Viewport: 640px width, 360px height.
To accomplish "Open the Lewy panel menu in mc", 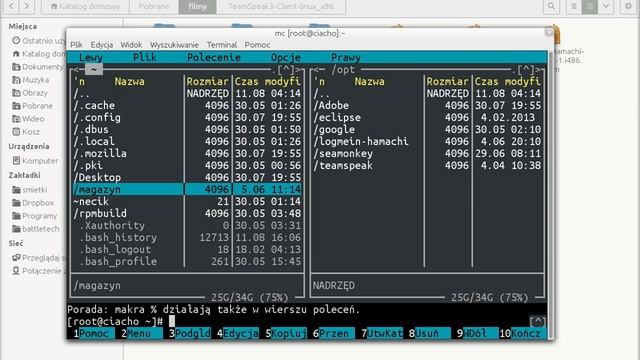I will point(91,57).
